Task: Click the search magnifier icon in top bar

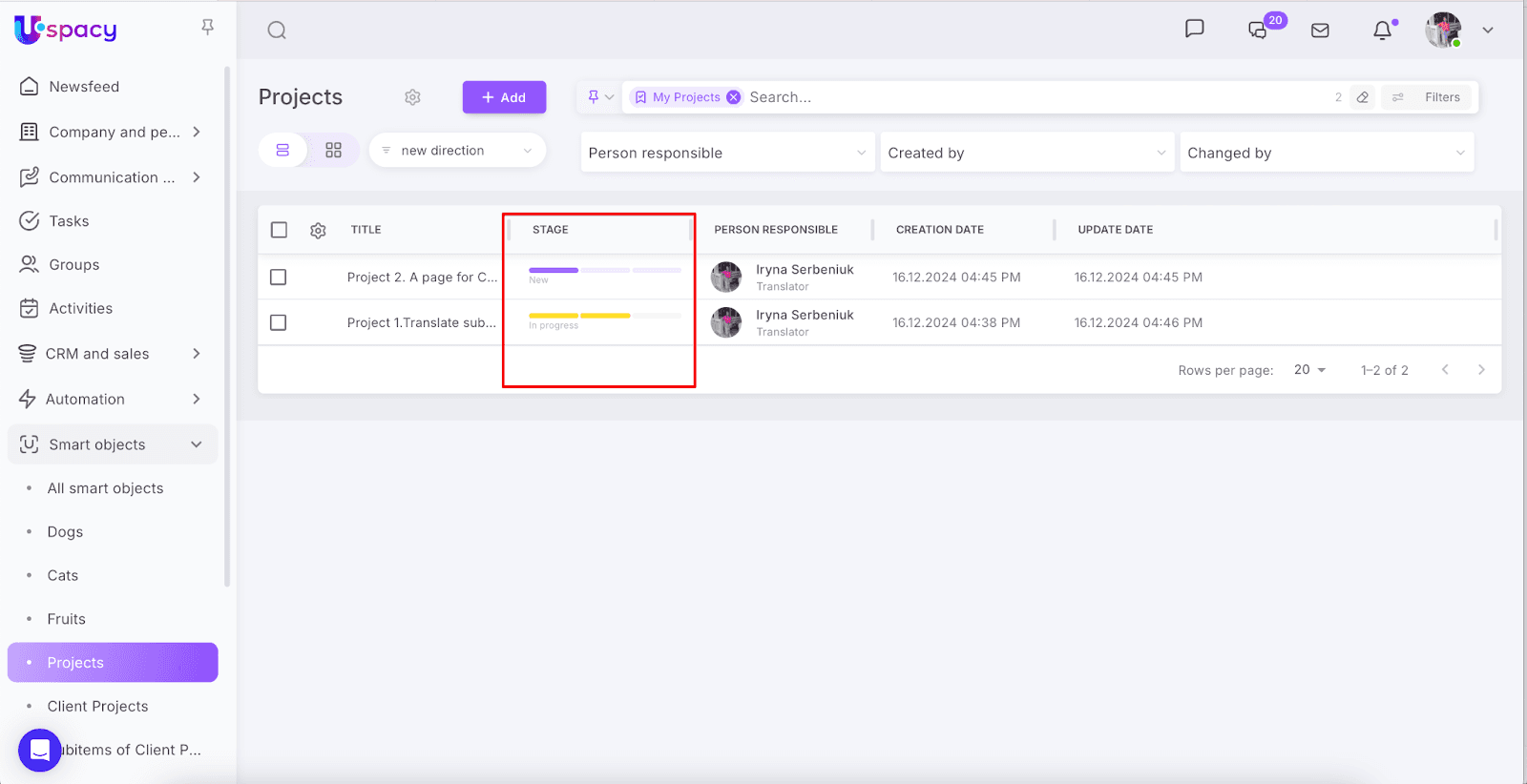Action: tap(277, 31)
